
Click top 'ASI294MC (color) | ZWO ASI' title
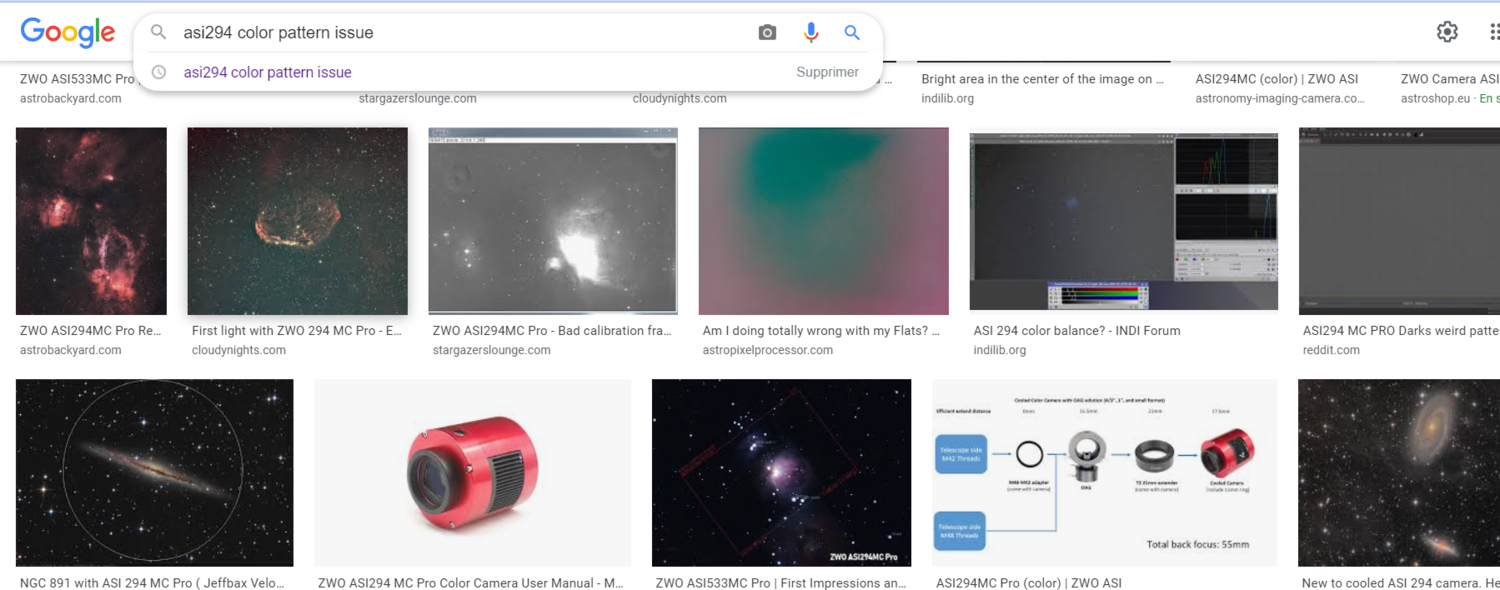point(1277,79)
